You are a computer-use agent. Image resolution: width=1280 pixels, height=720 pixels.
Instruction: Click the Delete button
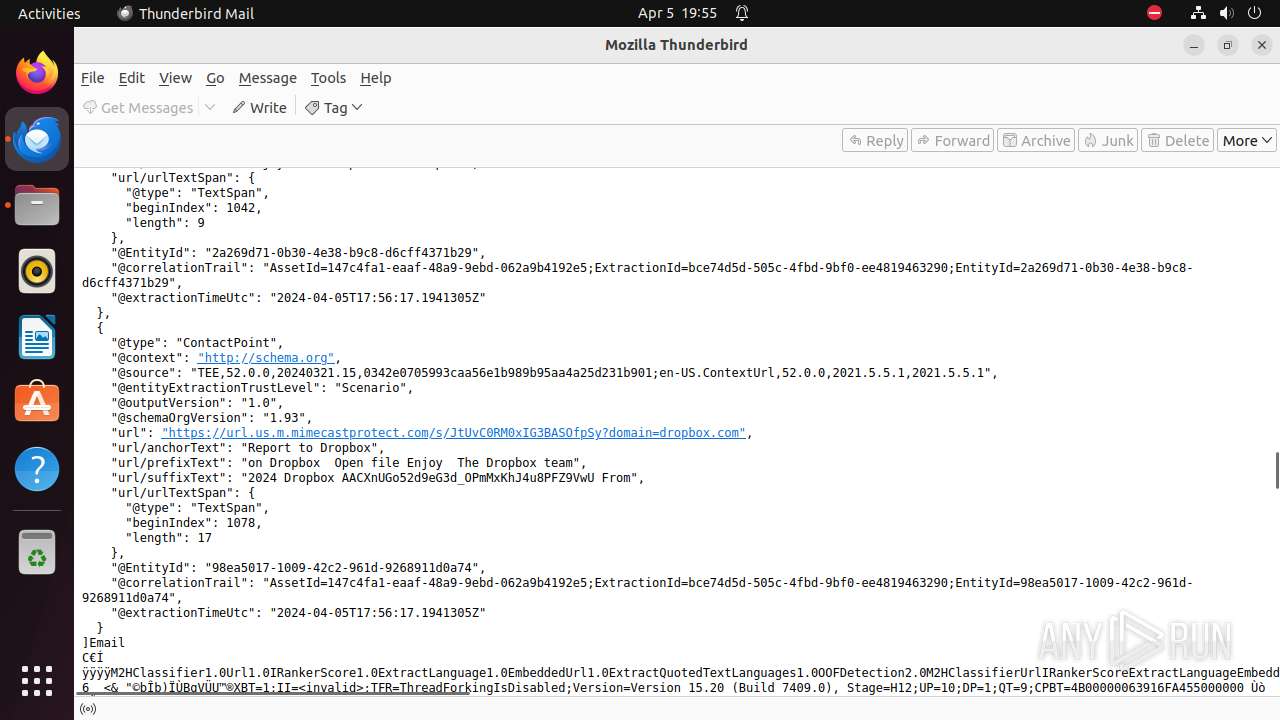tap(1178, 140)
